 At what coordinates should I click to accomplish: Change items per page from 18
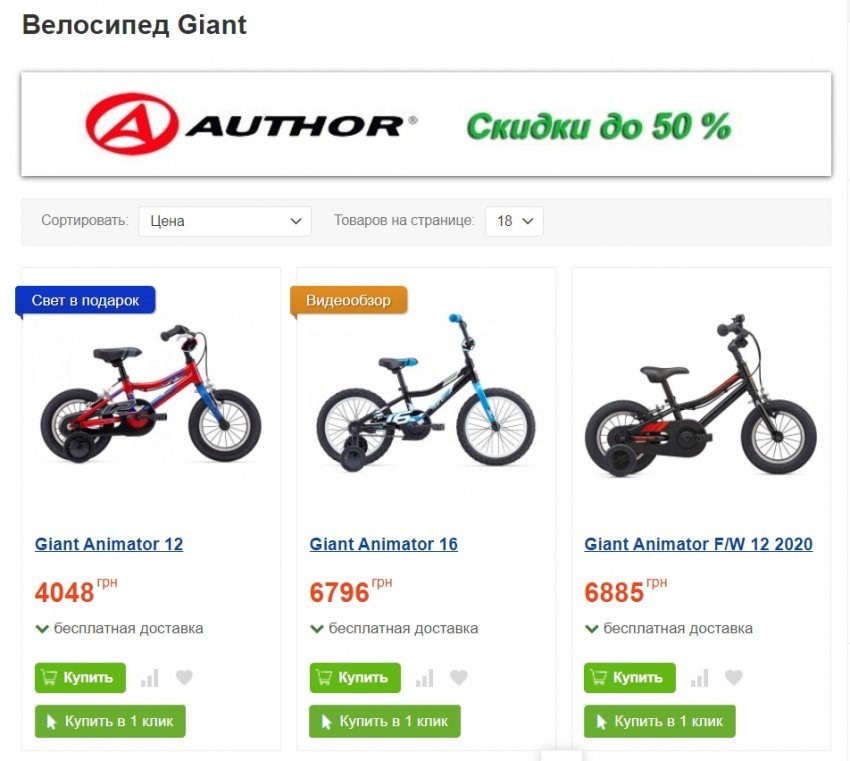(x=514, y=221)
